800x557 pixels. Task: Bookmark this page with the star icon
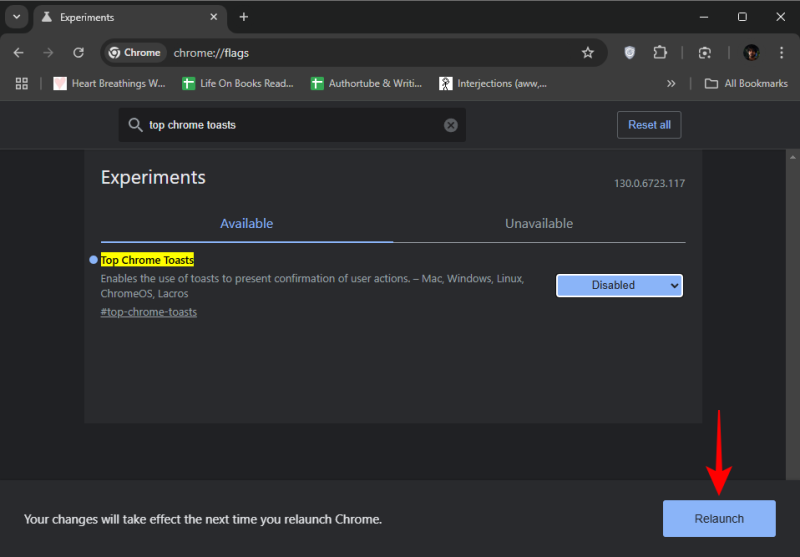coord(588,53)
